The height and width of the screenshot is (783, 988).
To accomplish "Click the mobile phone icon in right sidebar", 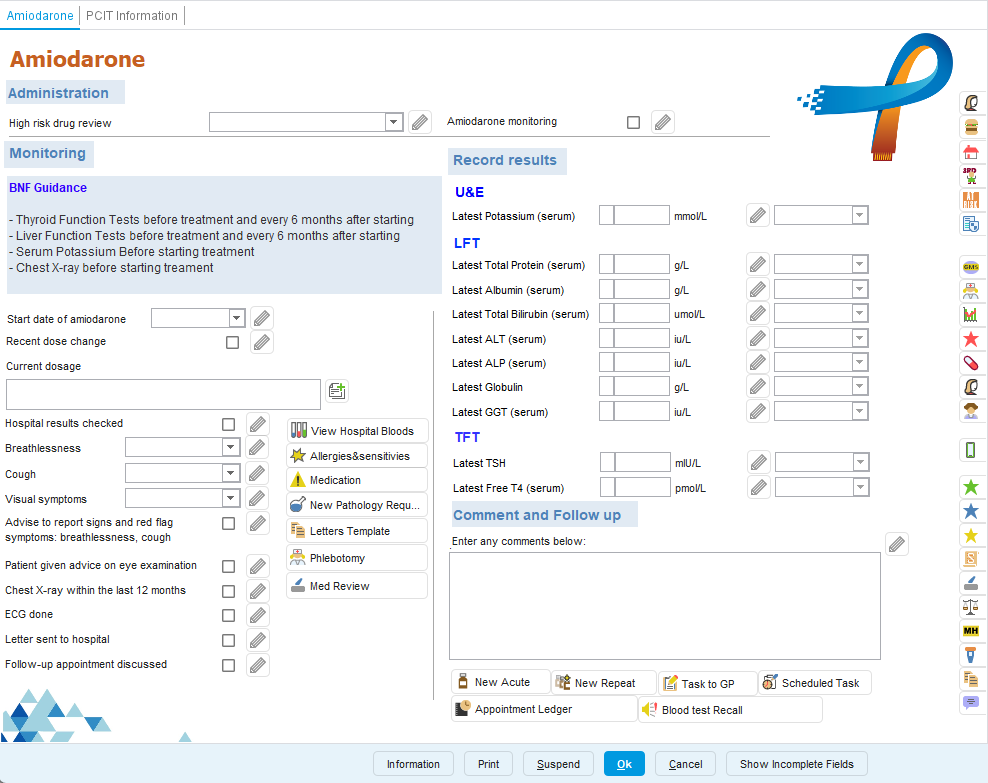I will (x=969, y=450).
